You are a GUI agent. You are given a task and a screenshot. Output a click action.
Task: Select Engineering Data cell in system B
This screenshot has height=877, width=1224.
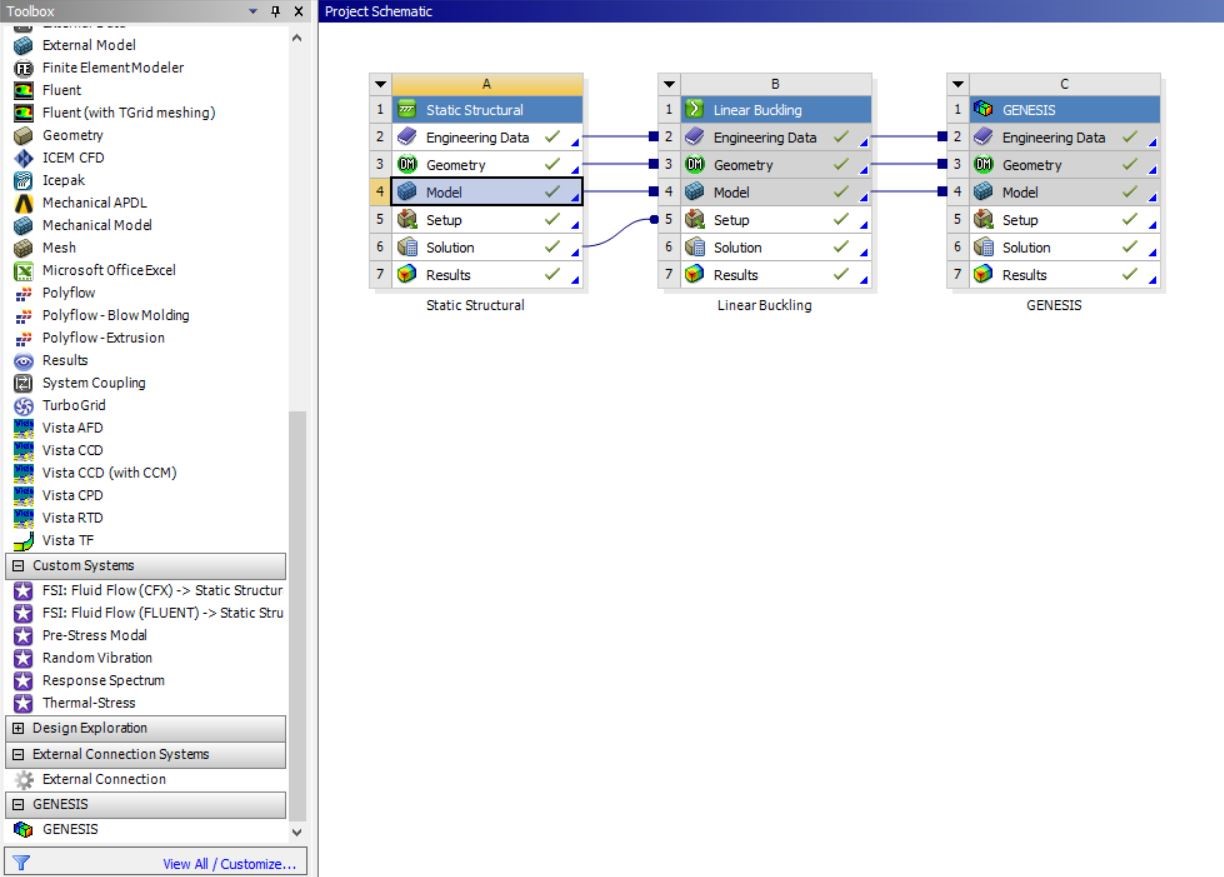click(x=776, y=138)
